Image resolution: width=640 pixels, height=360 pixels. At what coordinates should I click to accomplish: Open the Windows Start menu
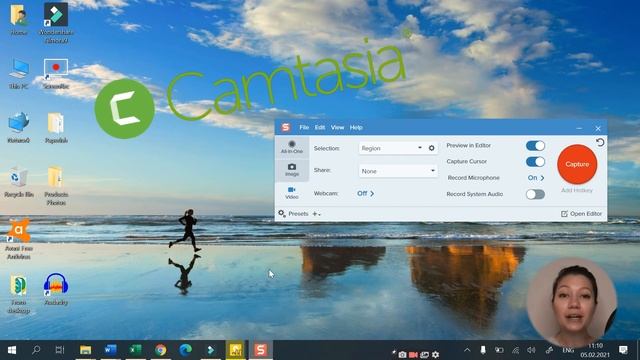click(x=12, y=350)
